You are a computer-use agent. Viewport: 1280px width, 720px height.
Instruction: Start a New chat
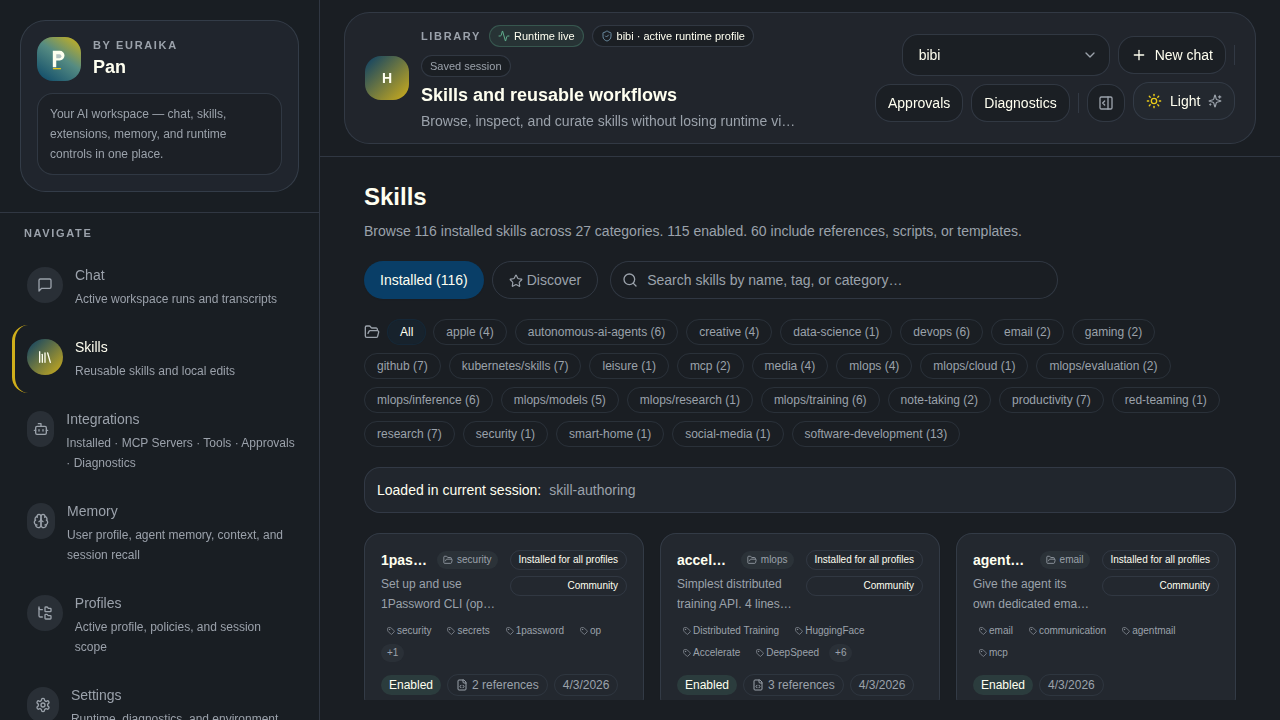[1172, 55]
